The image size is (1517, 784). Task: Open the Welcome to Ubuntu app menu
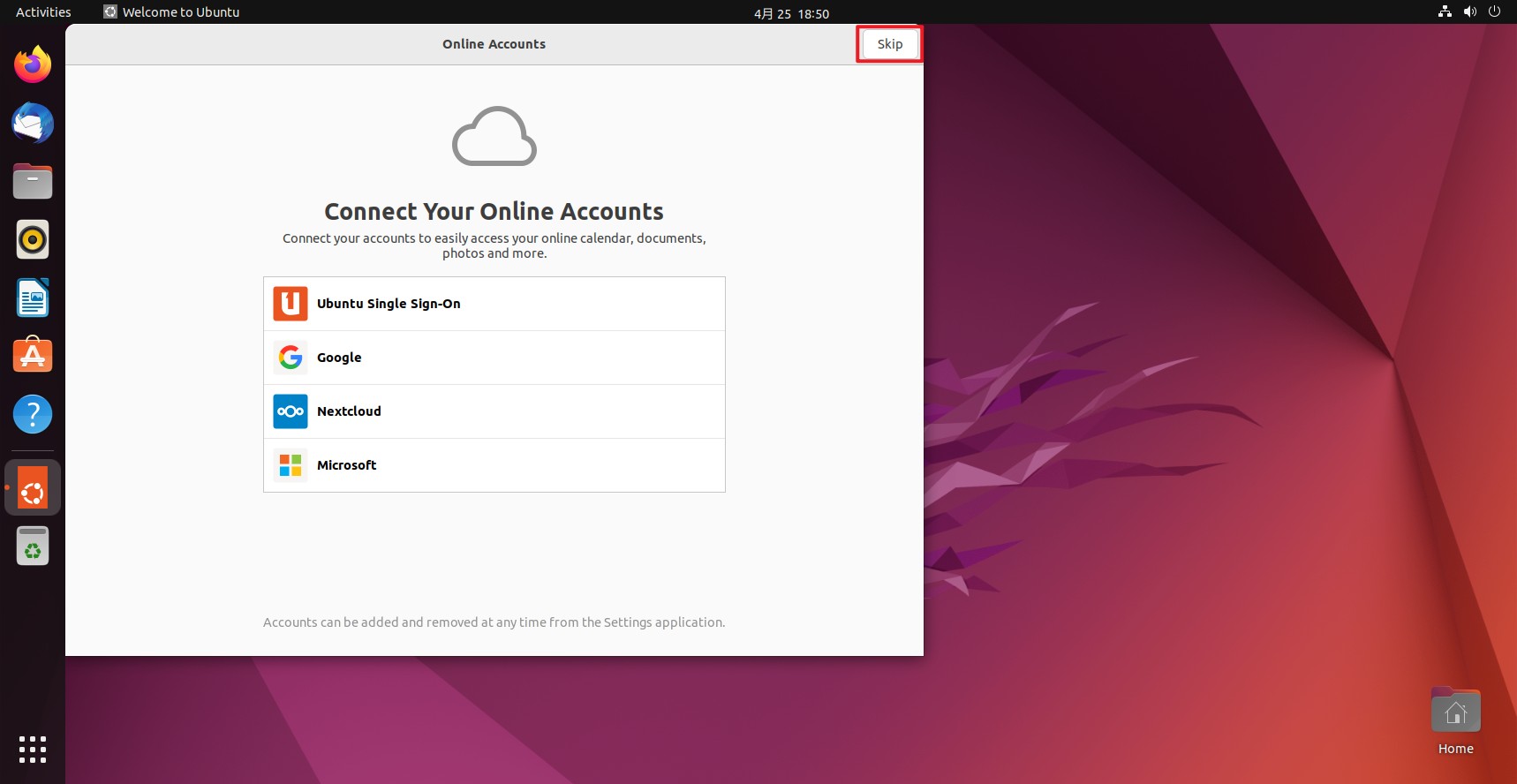pyautogui.click(x=171, y=12)
